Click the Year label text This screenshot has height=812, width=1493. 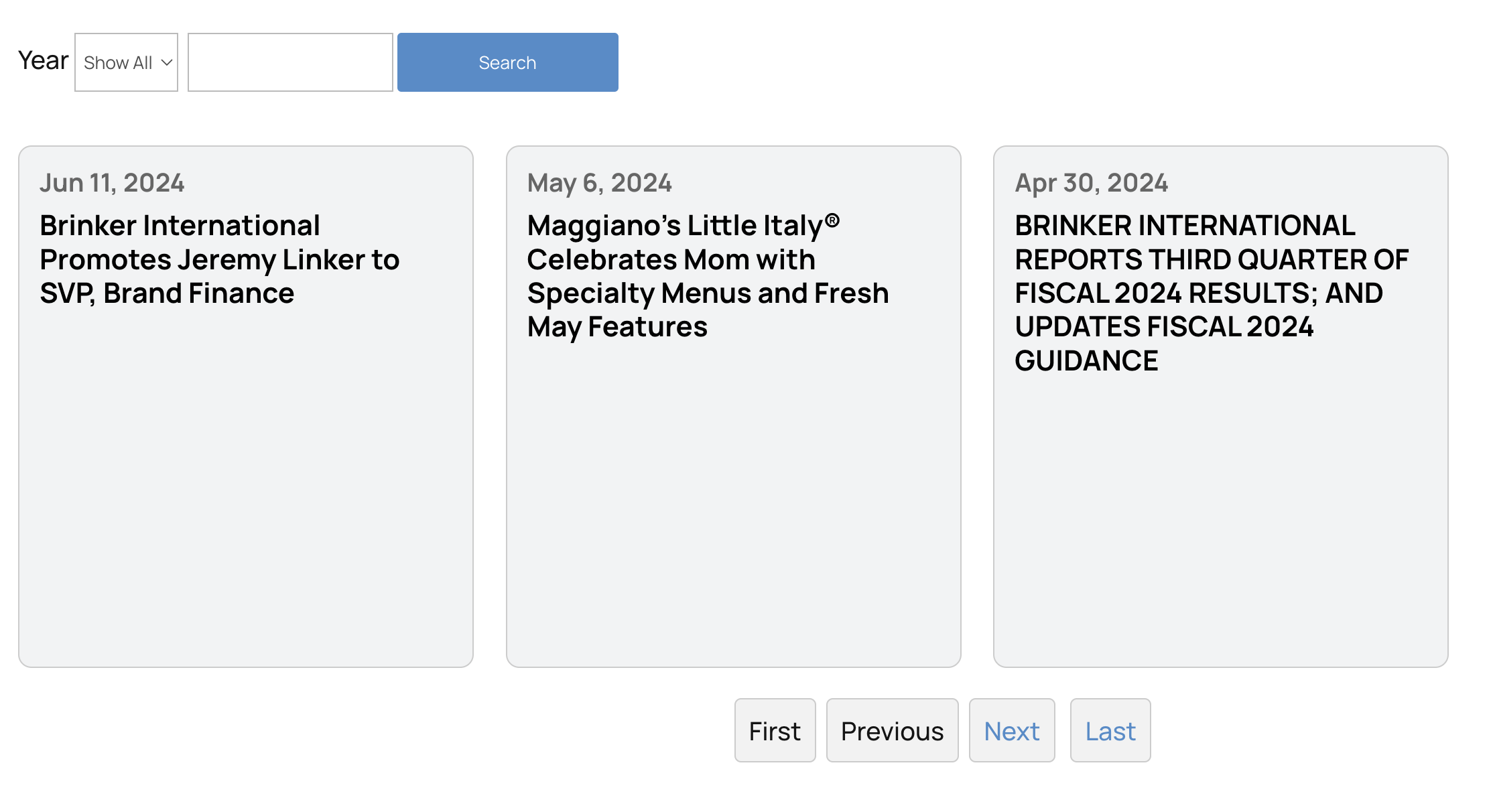pos(43,61)
